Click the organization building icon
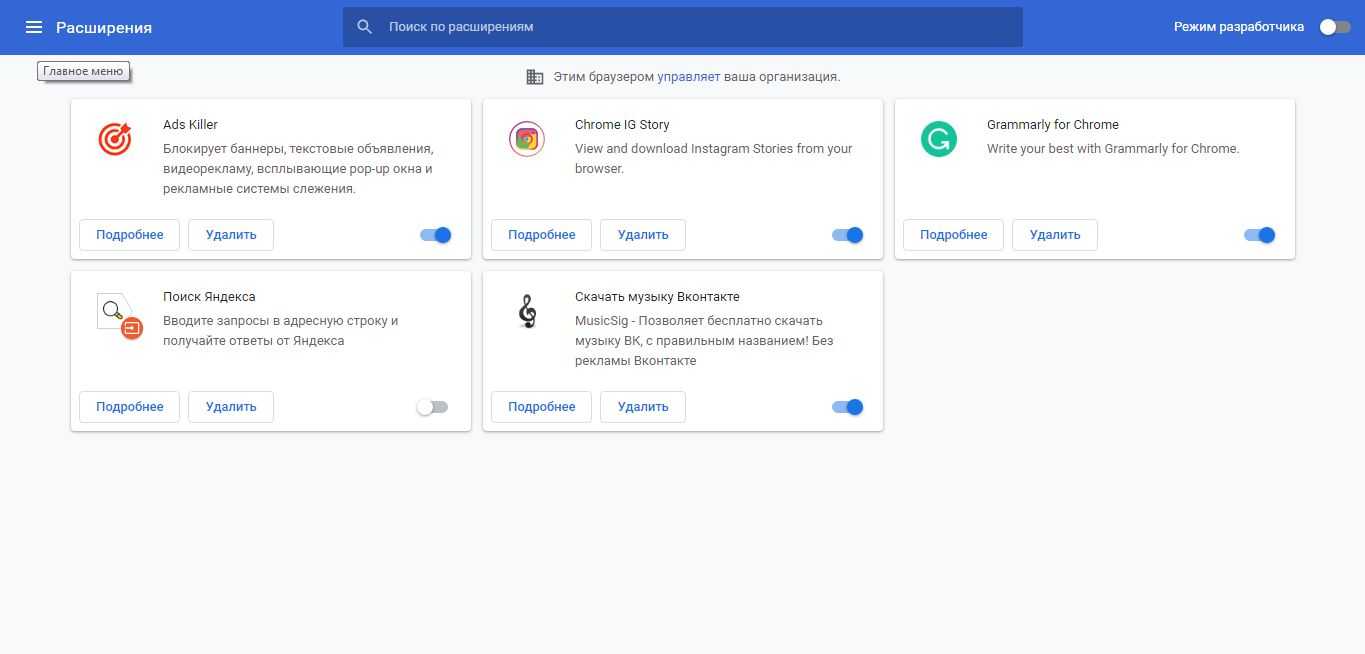This screenshot has width=1365, height=654. (x=535, y=77)
